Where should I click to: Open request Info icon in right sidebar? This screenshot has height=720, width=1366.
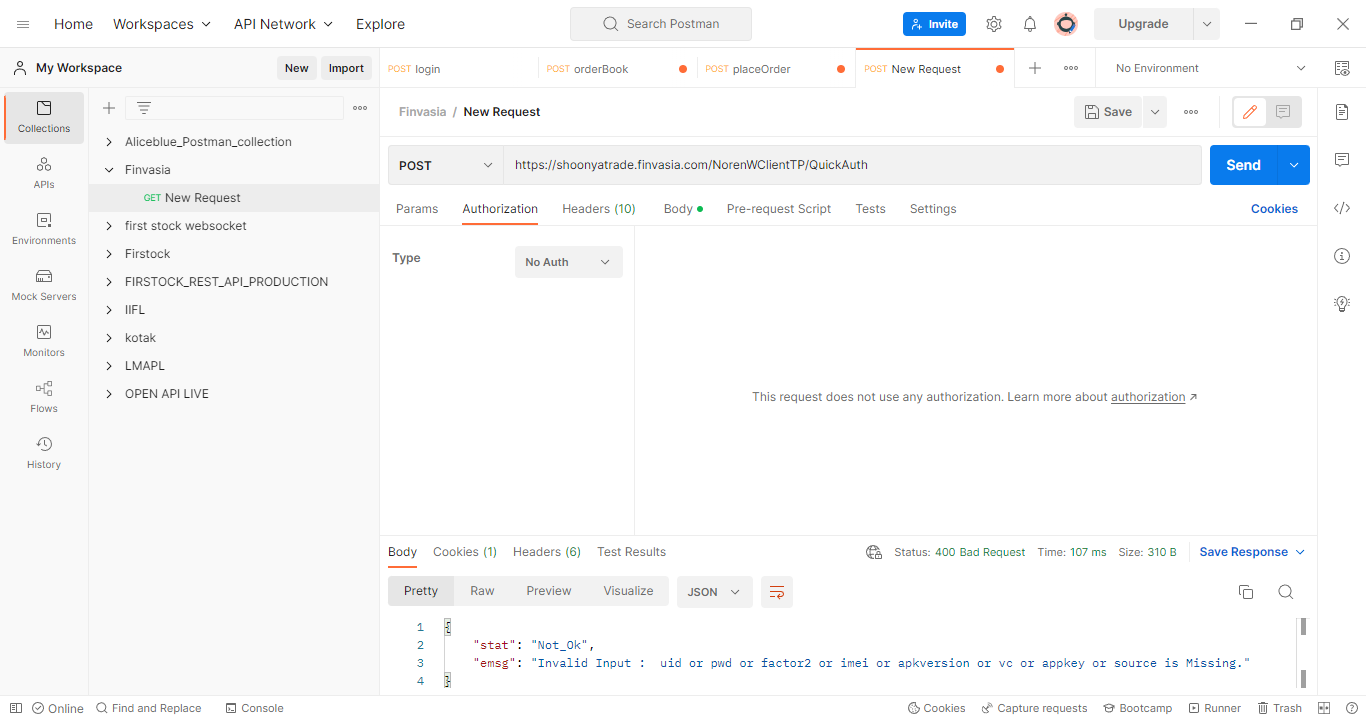tap(1342, 256)
